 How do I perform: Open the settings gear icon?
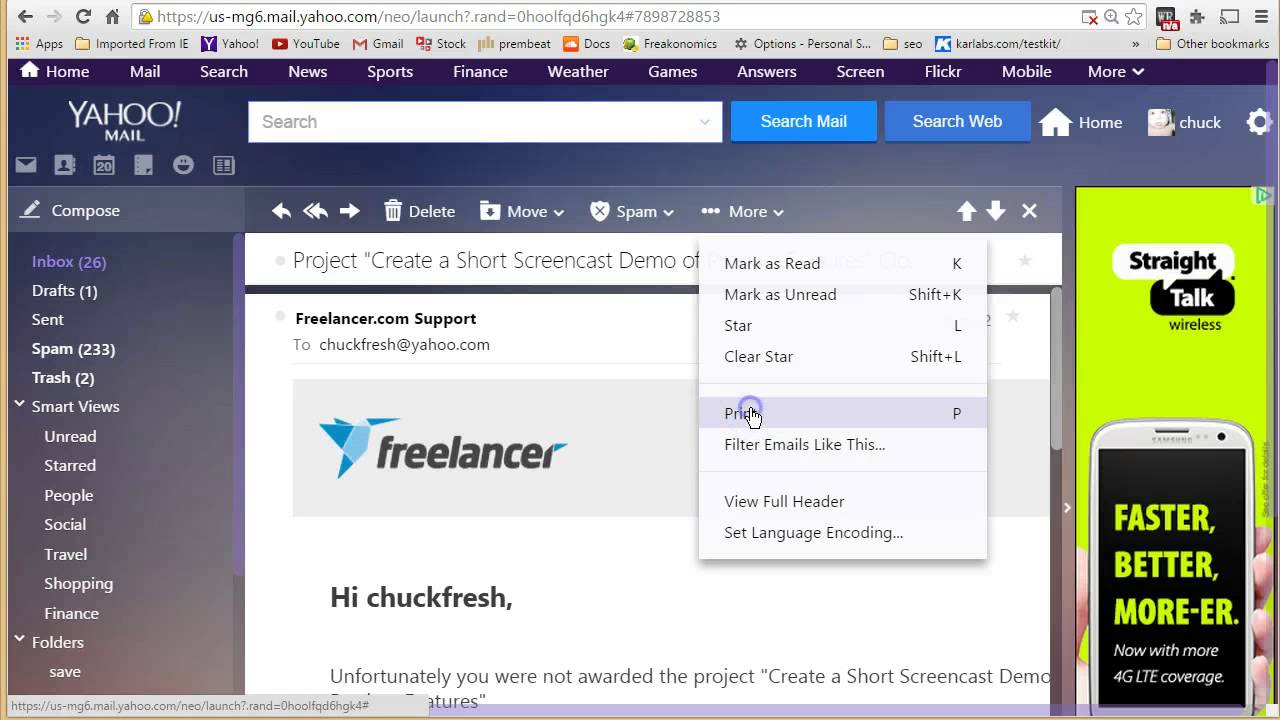pyautogui.click(x=1258, y=122)
